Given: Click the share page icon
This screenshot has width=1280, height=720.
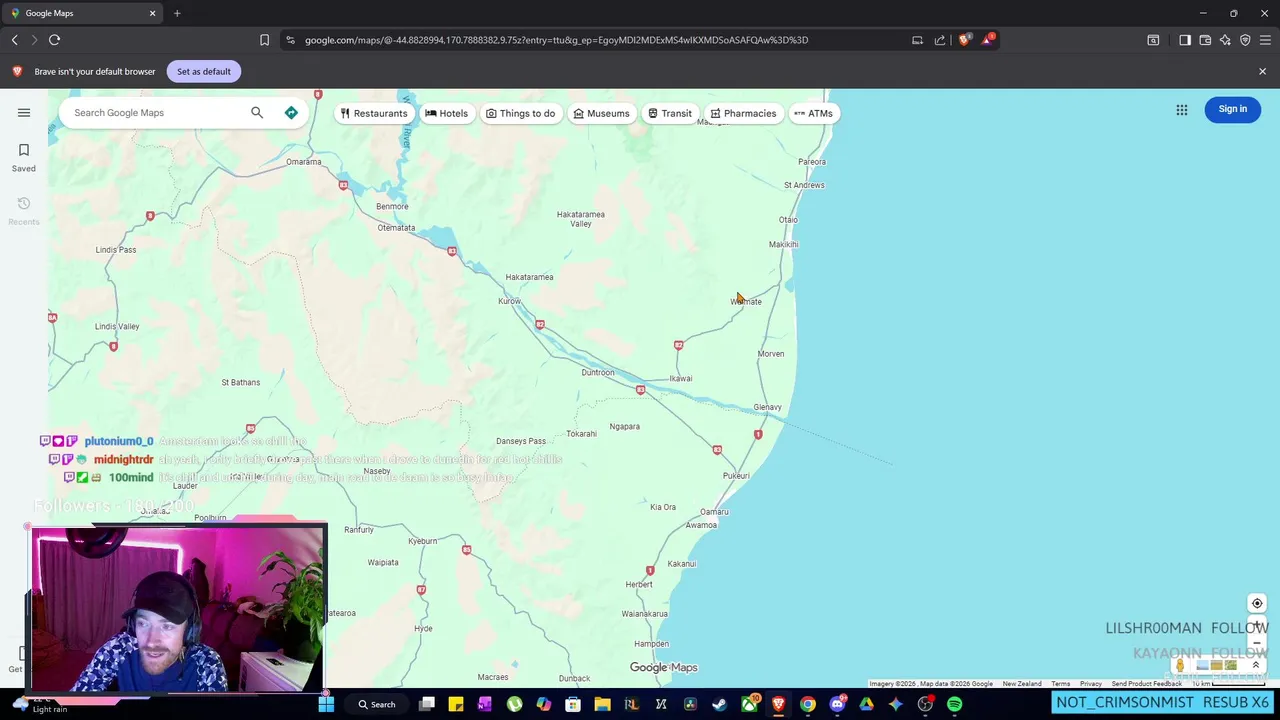Looking at the screenshot, I should point(940,40).
